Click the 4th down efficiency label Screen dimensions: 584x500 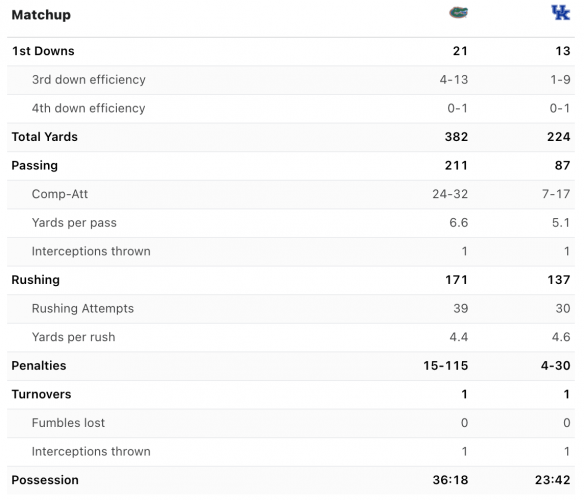click(89, 108)
